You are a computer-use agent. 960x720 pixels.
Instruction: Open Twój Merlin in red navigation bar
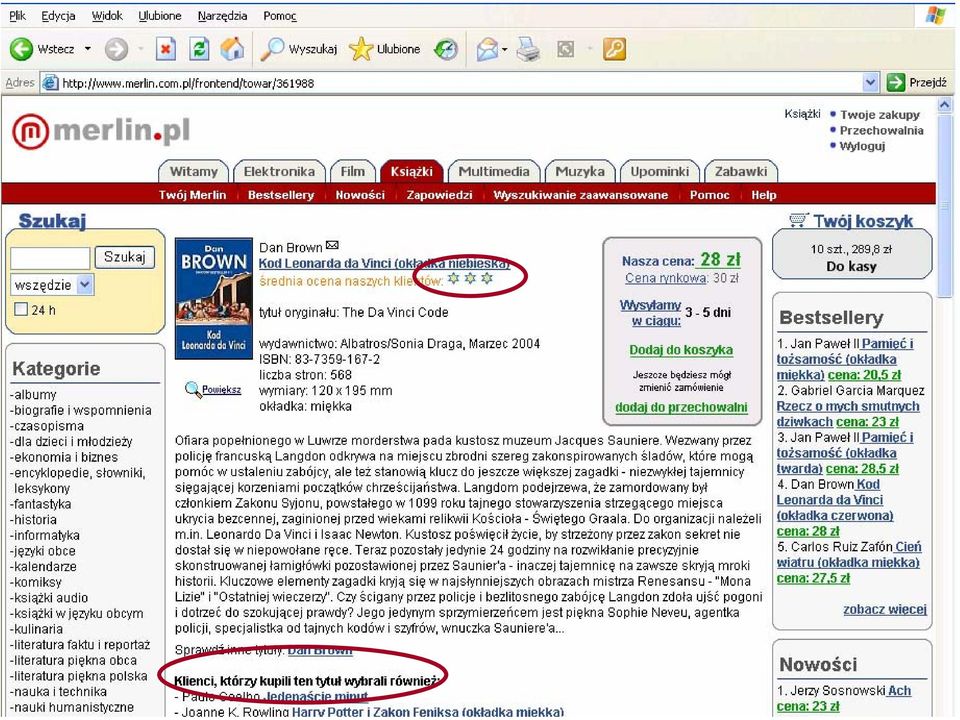coord(192,195)
